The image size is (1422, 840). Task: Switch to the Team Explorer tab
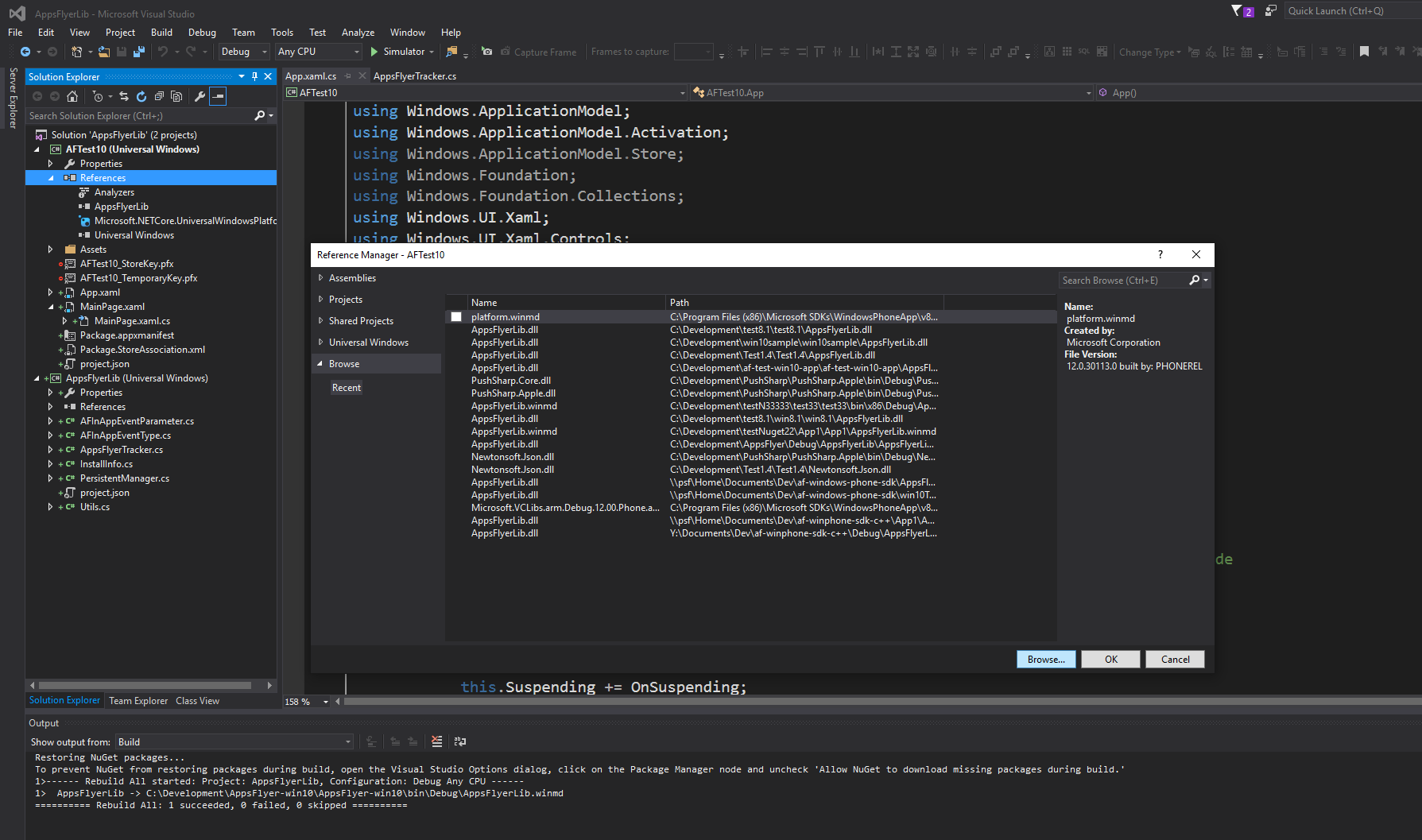(138, 701)
